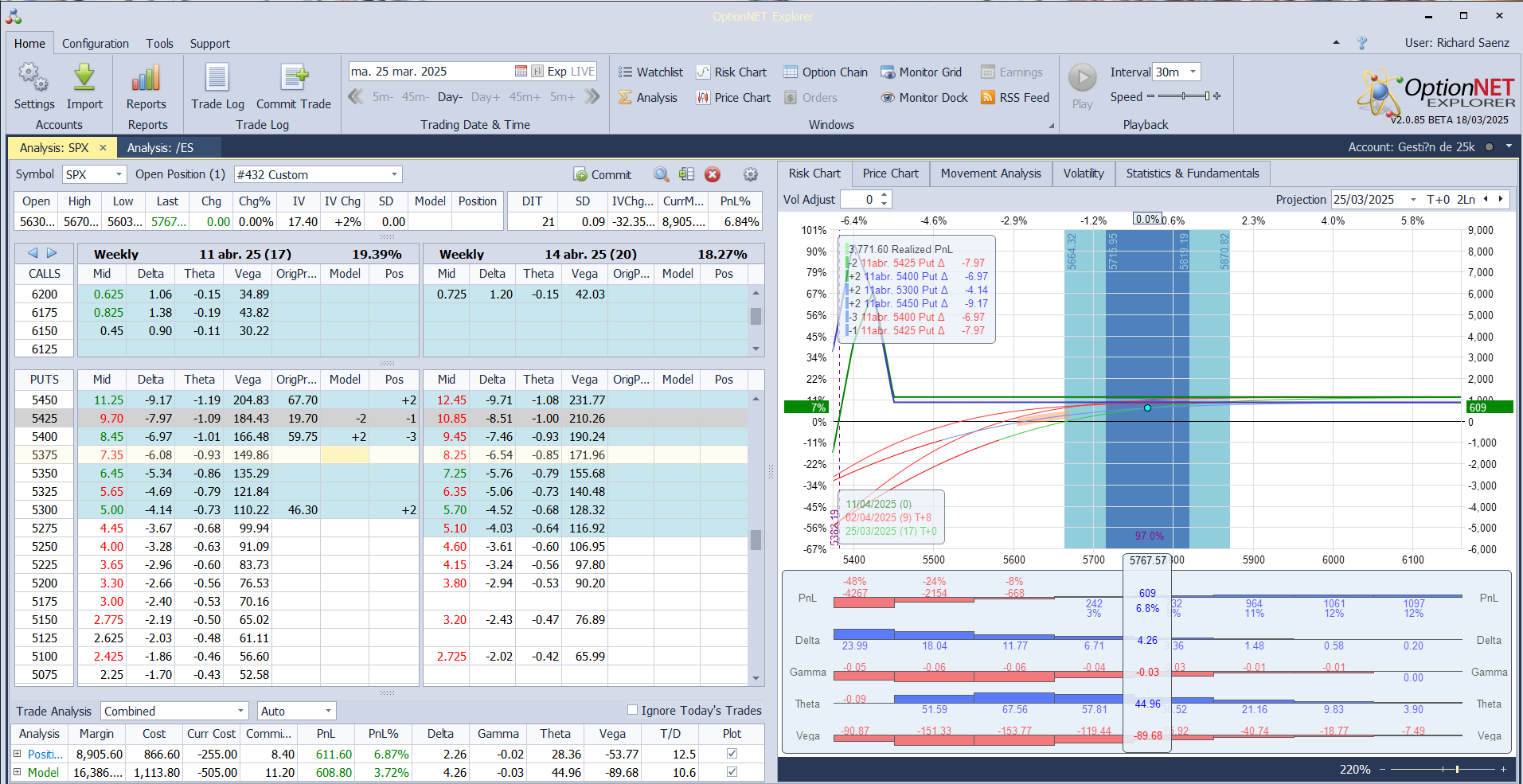This screenshot has width=1523, height=784.
Task: Open the Option Chain window
Action: tap(826, 72)
